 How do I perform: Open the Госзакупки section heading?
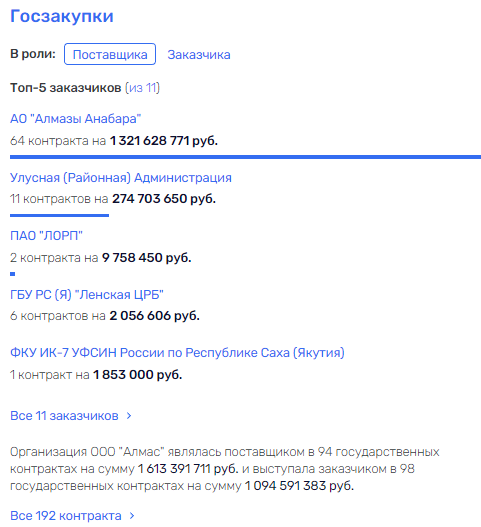pos(62,16)
